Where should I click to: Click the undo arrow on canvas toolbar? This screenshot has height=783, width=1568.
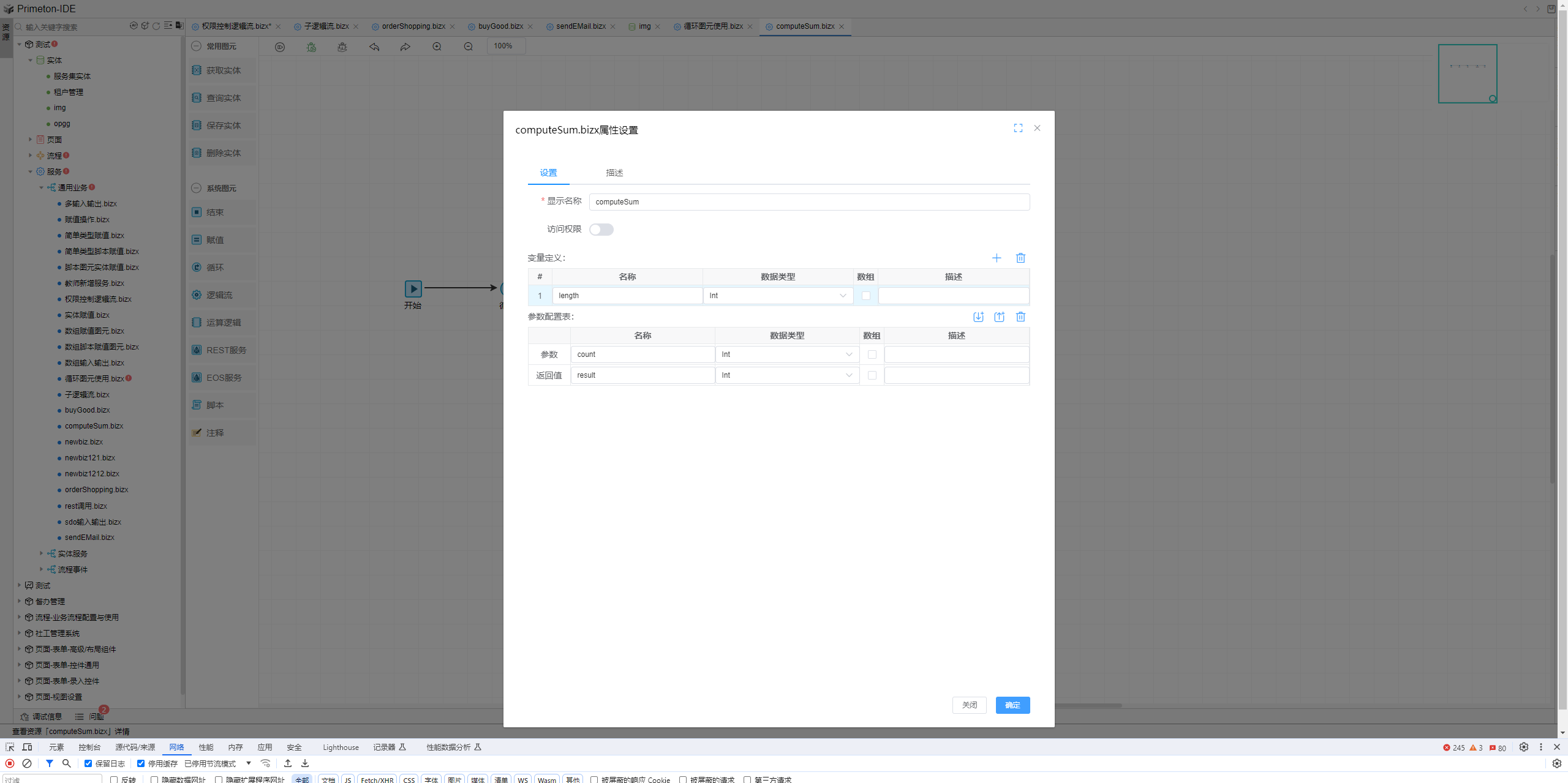click(x=374, y=47)
